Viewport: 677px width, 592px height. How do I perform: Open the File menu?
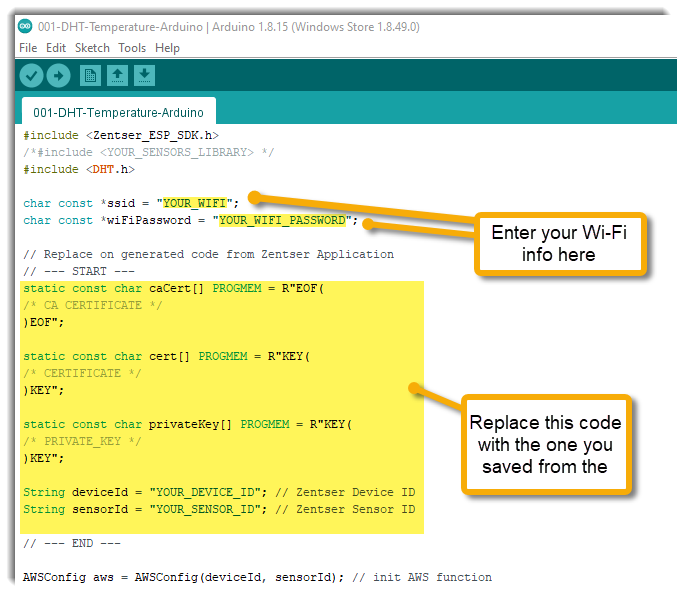pyautogui.click(x=28, y=48)
